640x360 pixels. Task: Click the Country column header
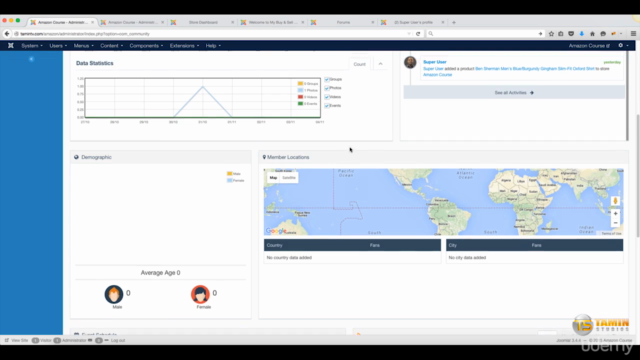tap(274, 245)
